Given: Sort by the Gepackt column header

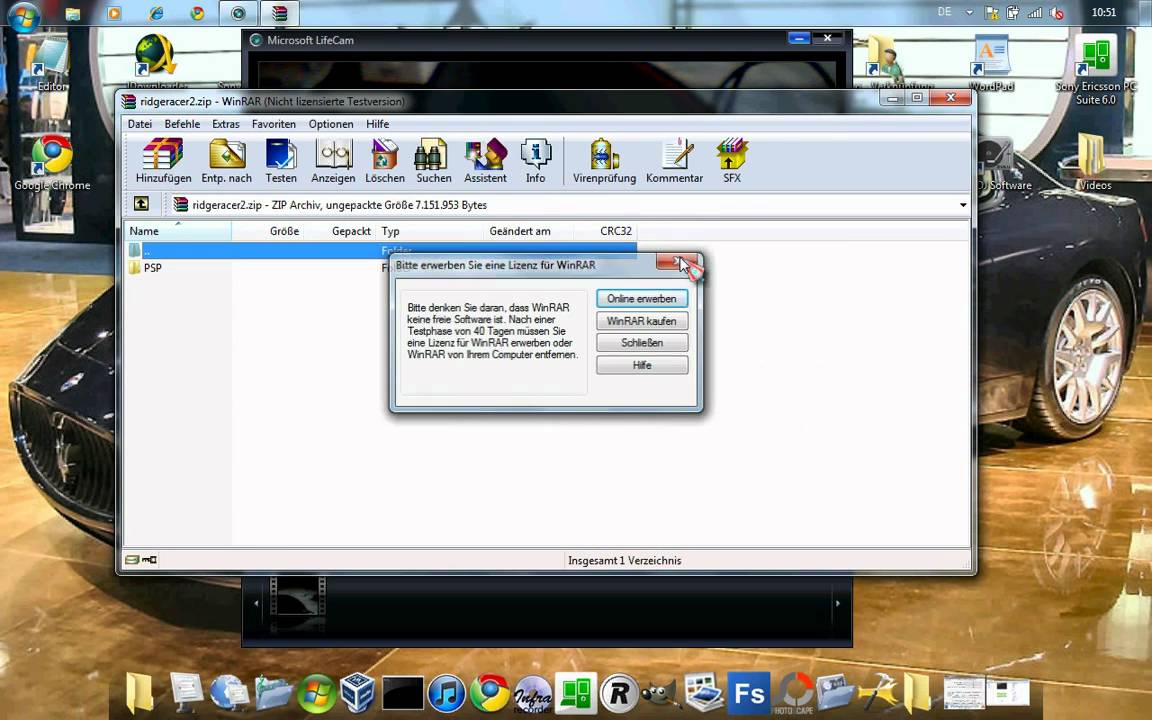Looking at the screenshot, I should (x=340, y=231).
